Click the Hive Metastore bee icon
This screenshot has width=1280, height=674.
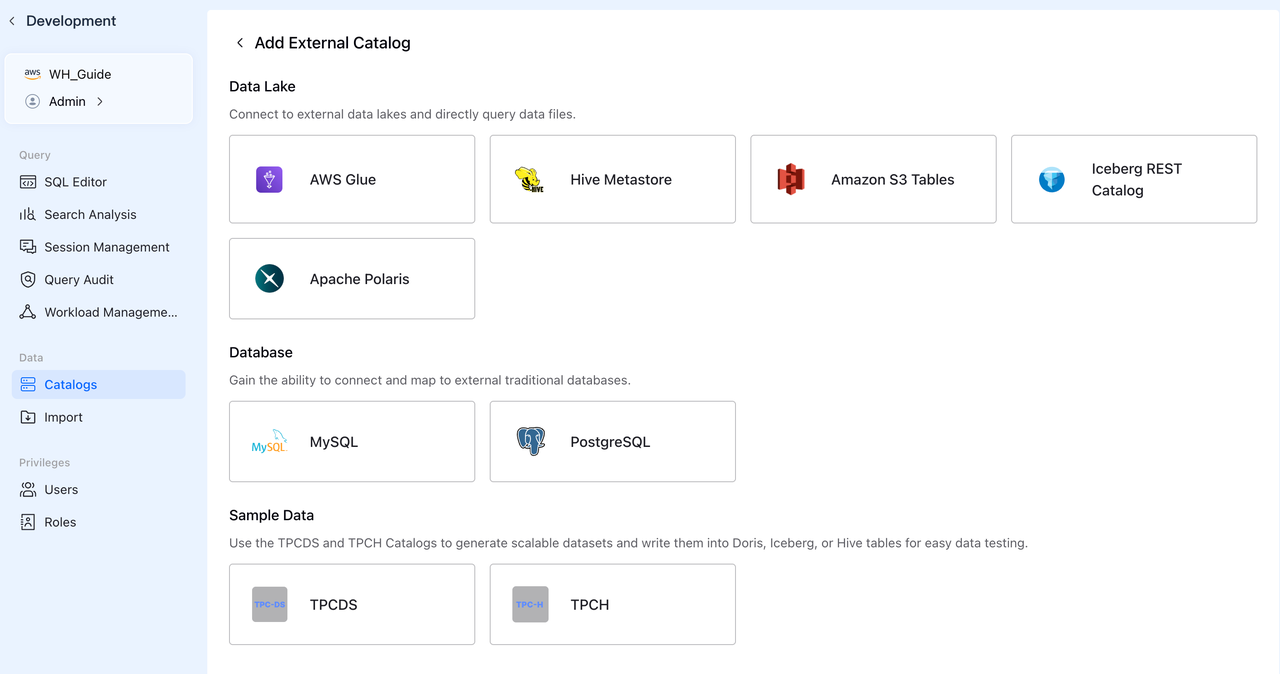(x=529, y=180)
